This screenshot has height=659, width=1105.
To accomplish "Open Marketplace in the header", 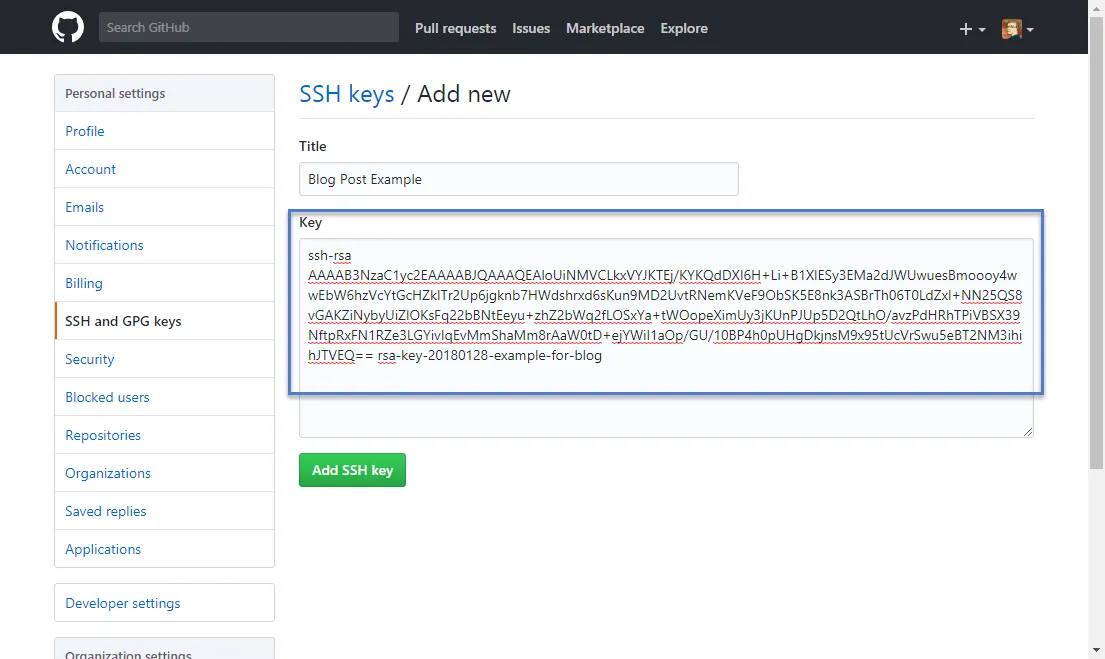I will click(x=605, y=28).
